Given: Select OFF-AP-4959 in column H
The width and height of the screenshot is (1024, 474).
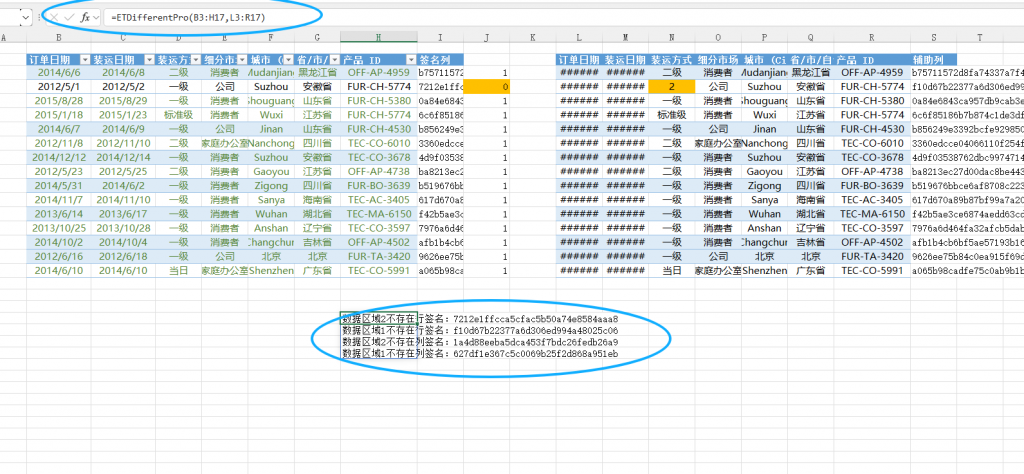Looking at the screenshot, I should tap(379, 72).
